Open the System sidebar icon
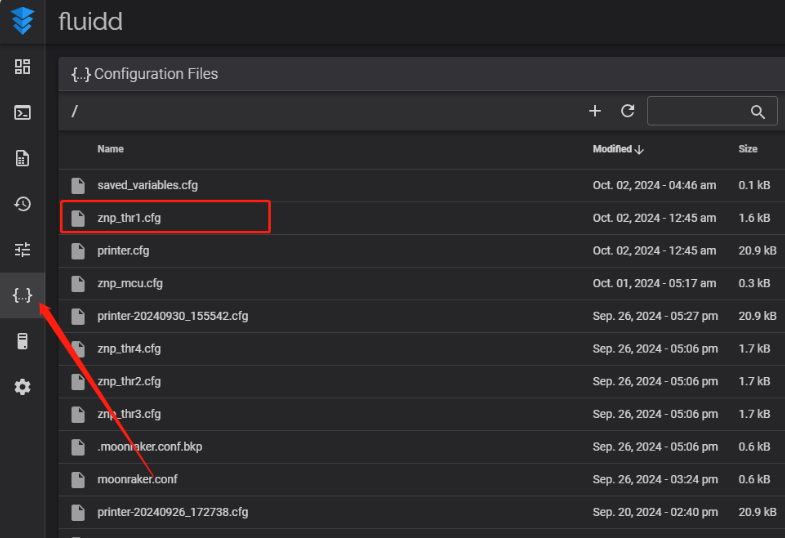 click(22, 341)
